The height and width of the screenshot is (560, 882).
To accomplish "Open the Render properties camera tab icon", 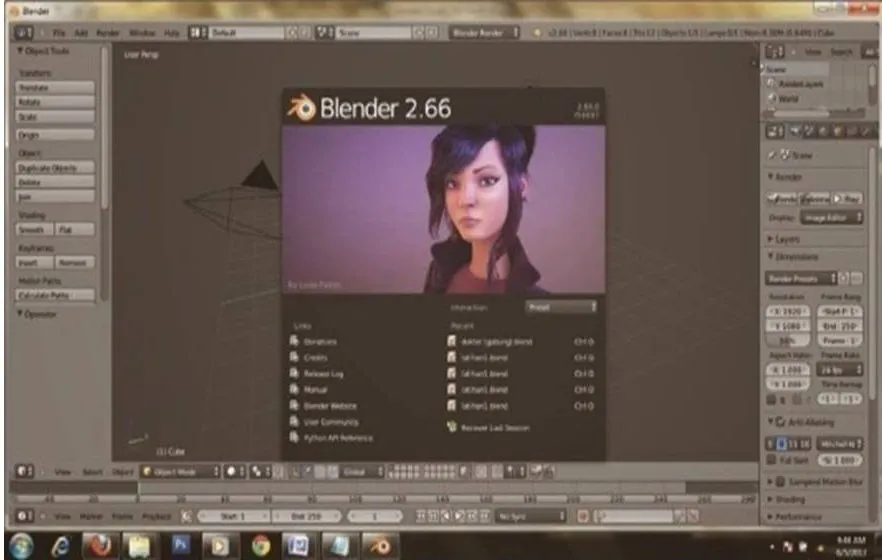I will 795,131.
